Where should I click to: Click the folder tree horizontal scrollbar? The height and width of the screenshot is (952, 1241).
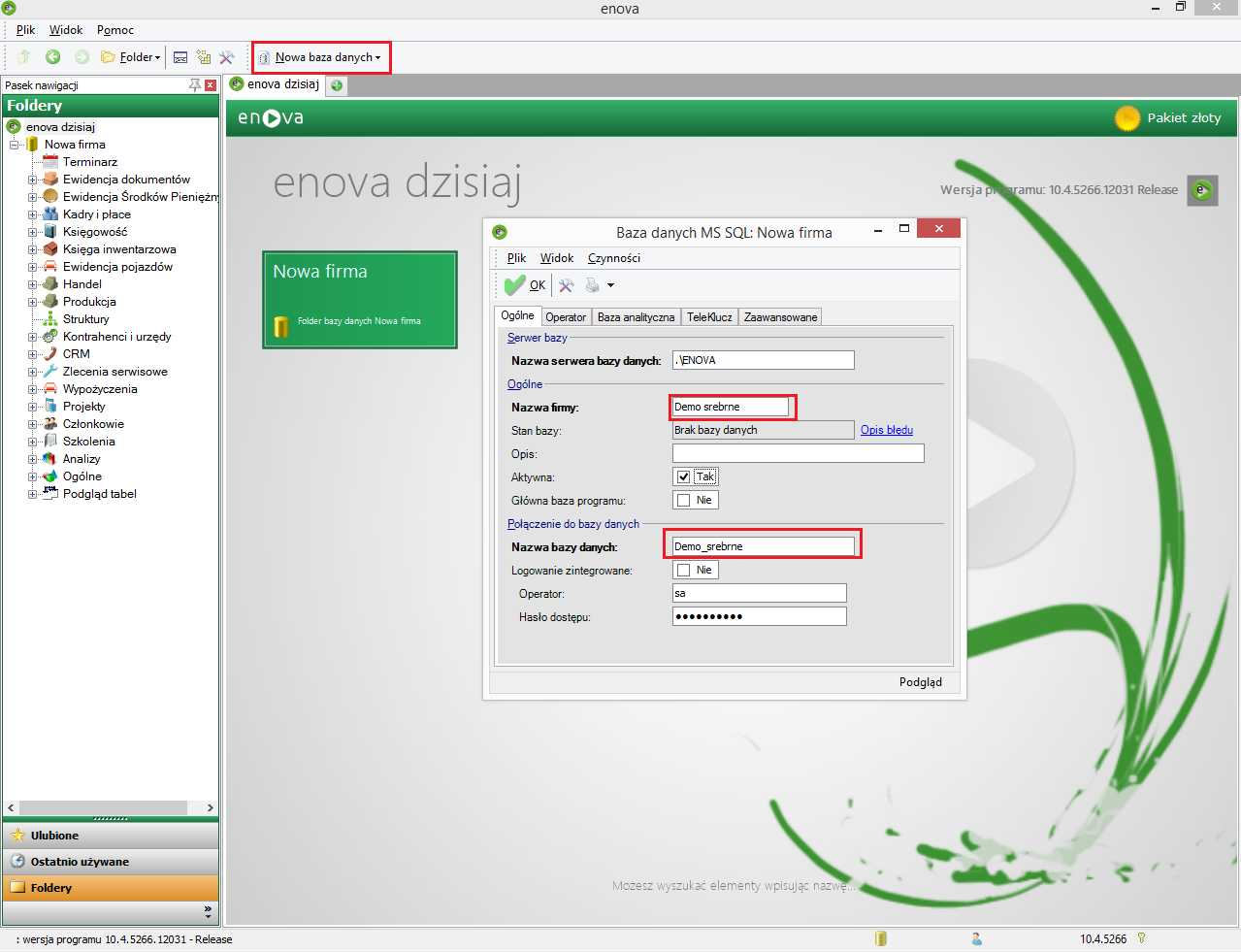(x=103, y=807)
